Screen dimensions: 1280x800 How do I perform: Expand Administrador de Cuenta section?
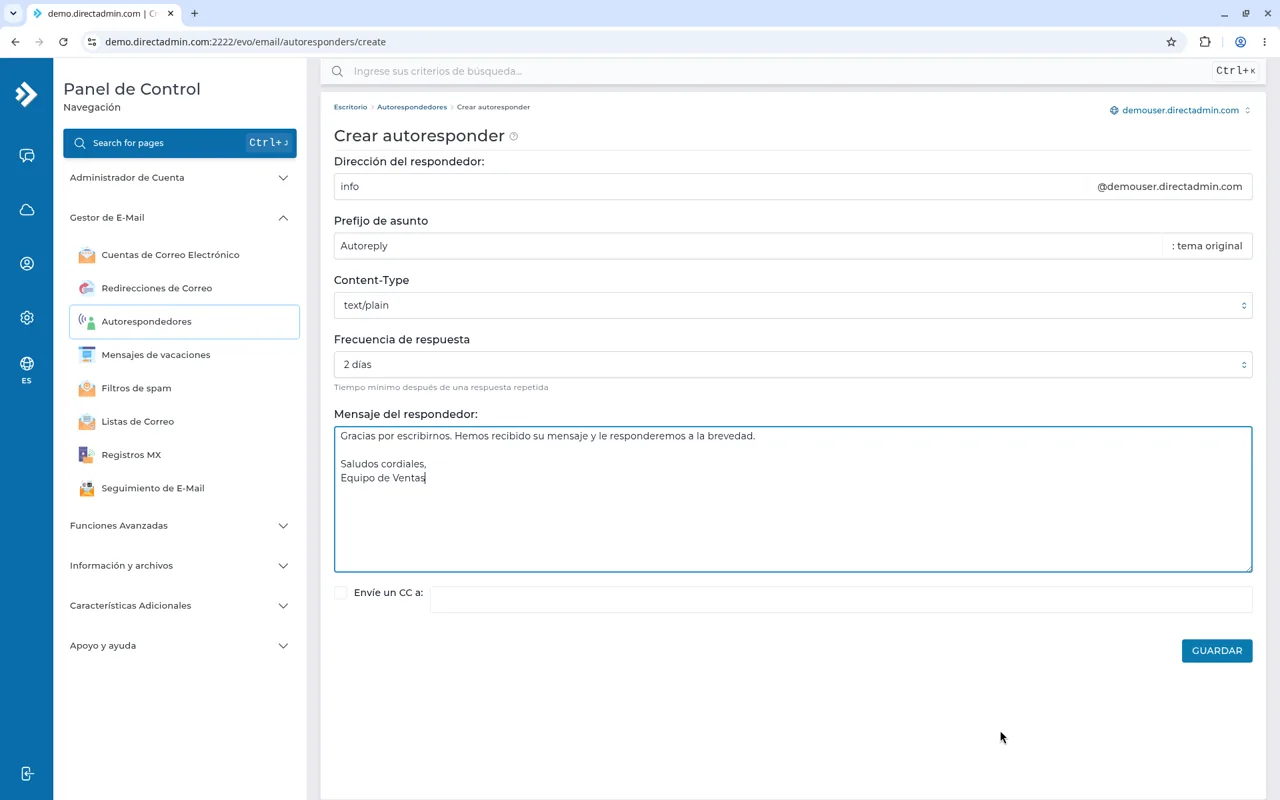(x=180, y=178)
